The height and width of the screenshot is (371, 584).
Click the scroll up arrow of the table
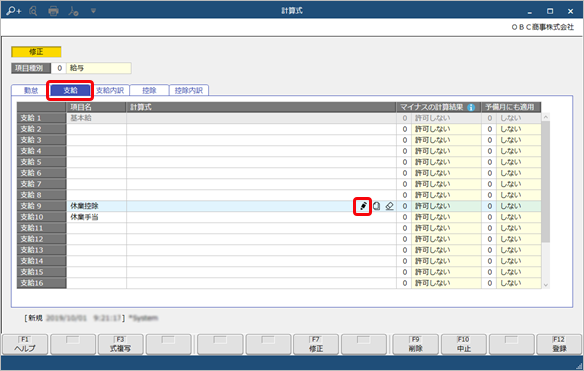[546, 117]
